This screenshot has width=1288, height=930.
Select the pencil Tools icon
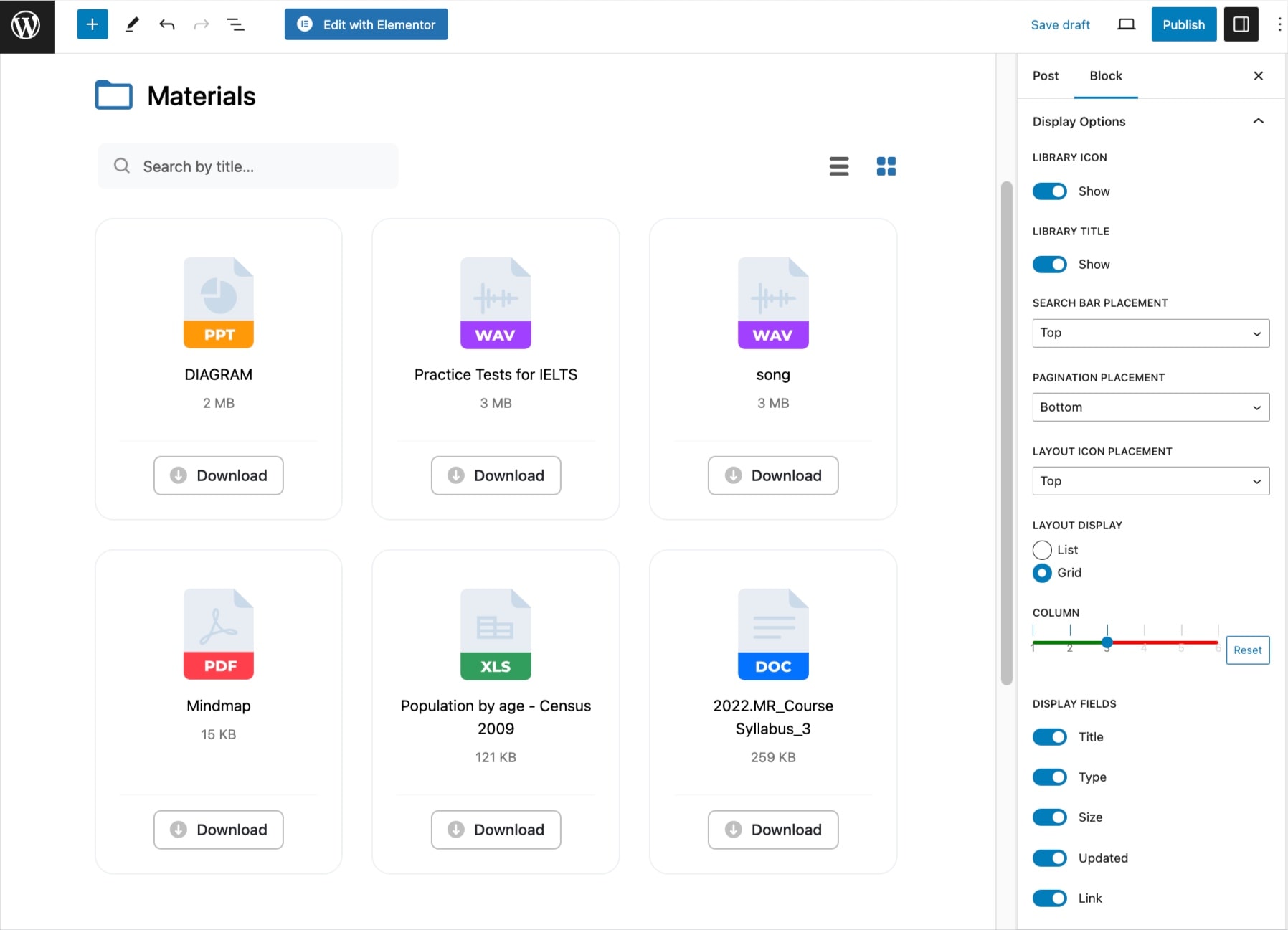(x=132, y=24)
